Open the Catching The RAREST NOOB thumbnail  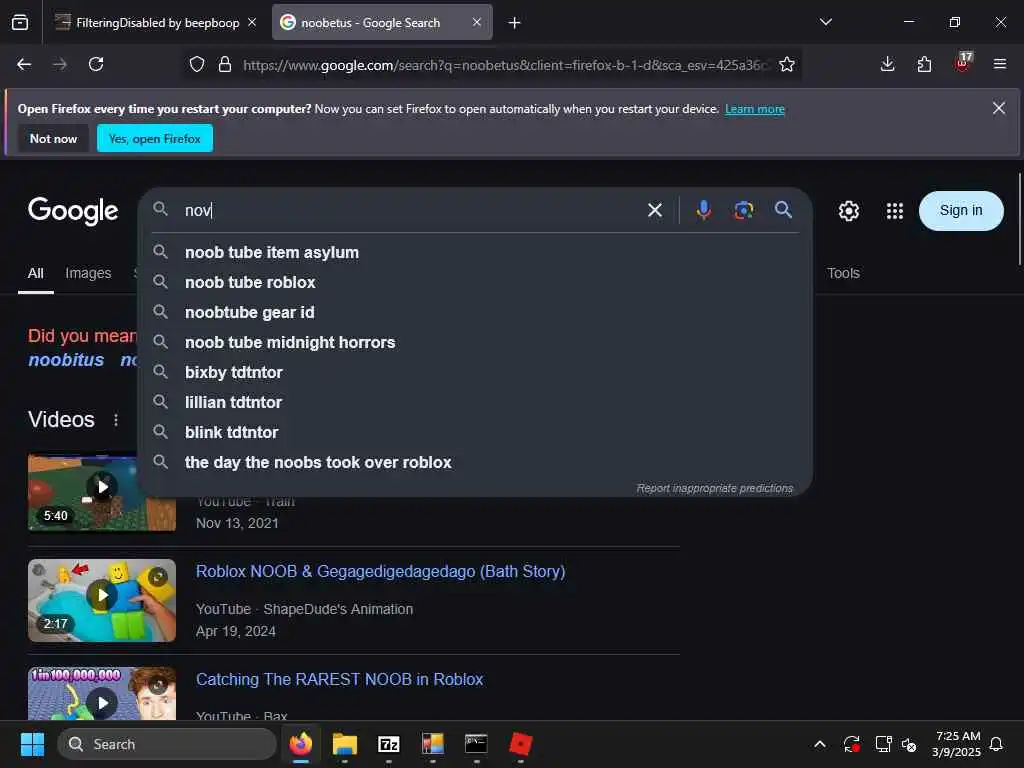pyautogui.click(x=102, y=694)
